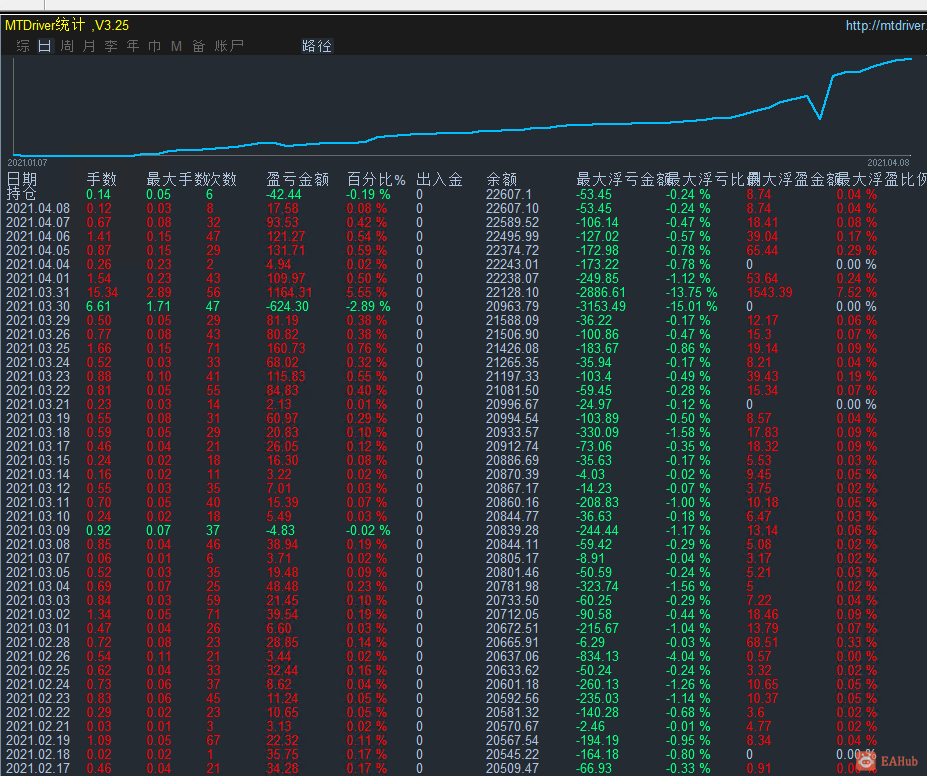
Task: Open the 季 quarterly tab
Action: [x=111, y=46]
